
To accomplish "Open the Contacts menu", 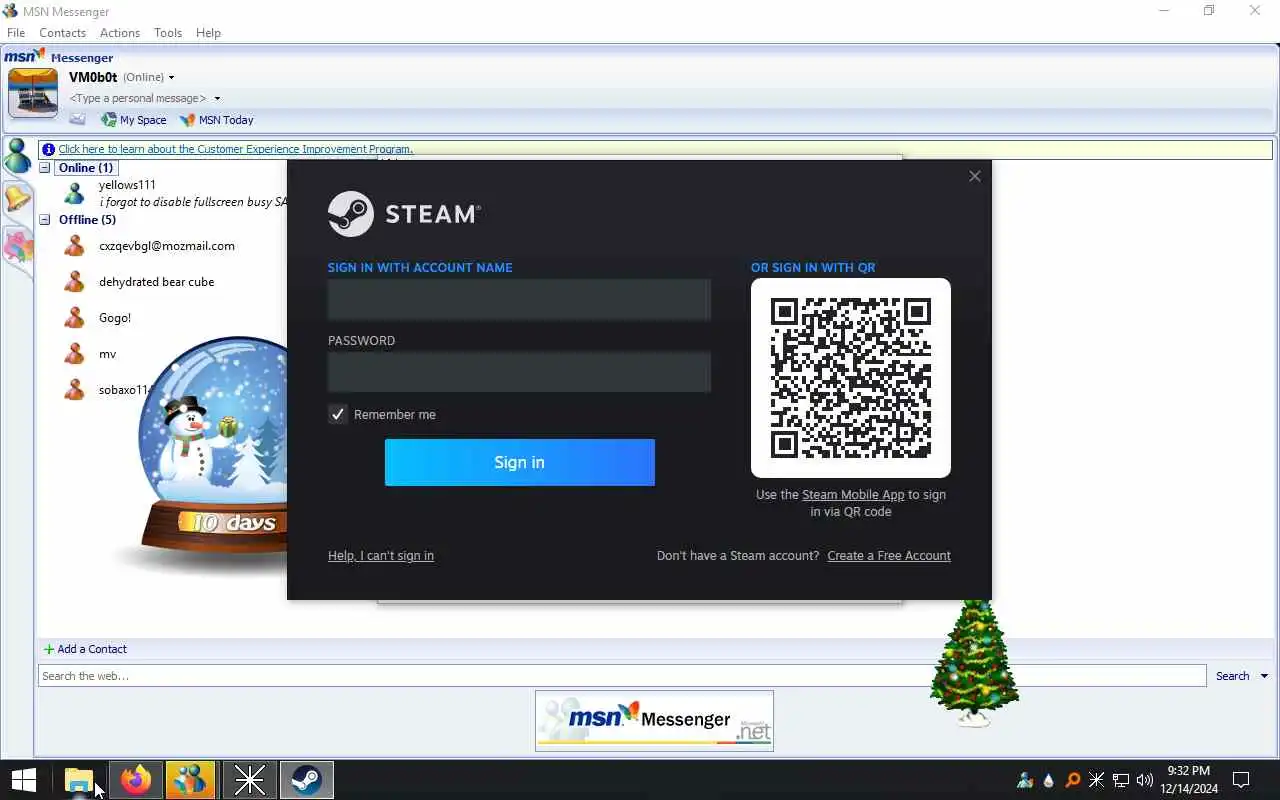I will coord(63,33).
